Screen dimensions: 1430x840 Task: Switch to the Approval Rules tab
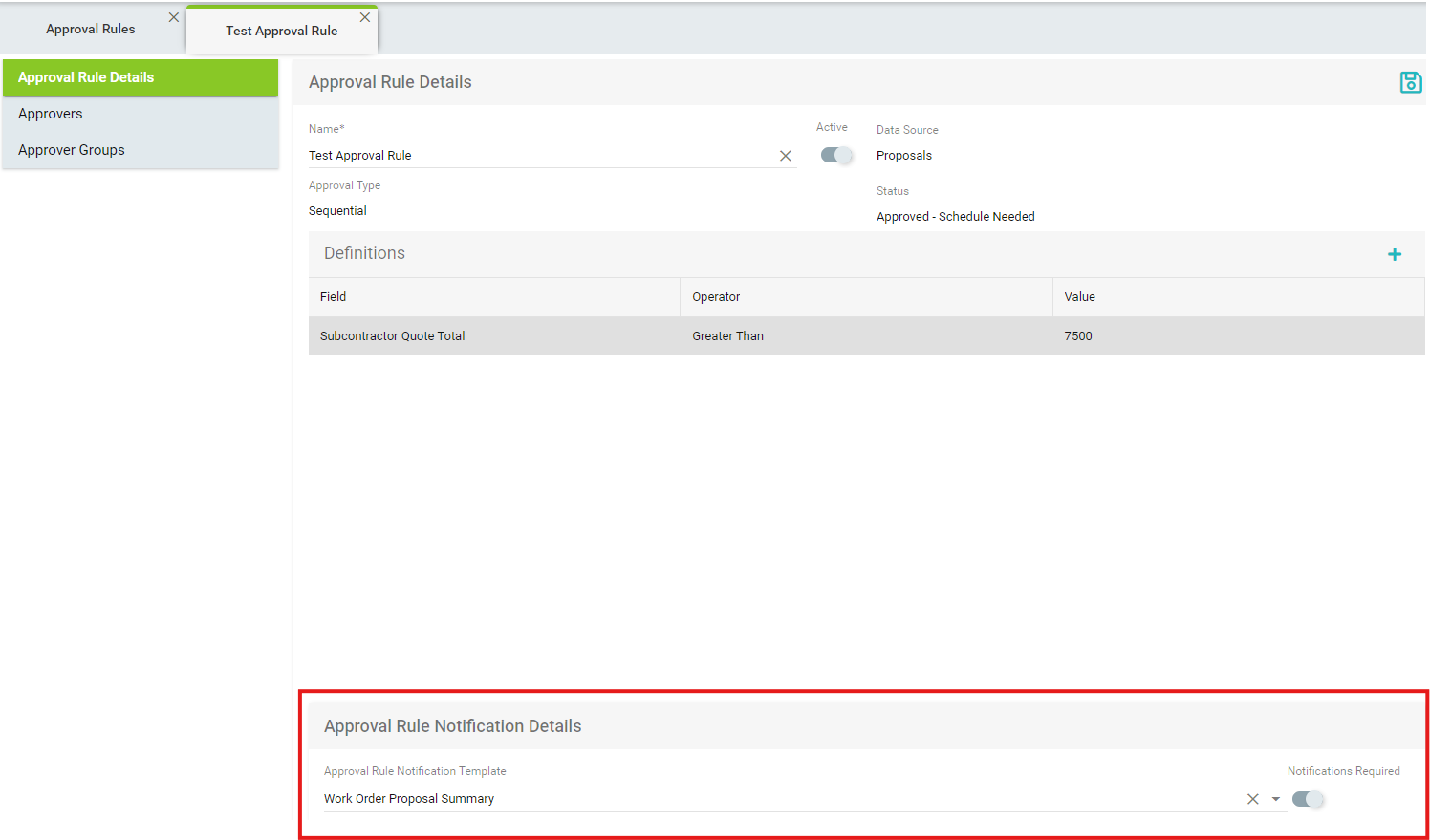pos(91,30)
